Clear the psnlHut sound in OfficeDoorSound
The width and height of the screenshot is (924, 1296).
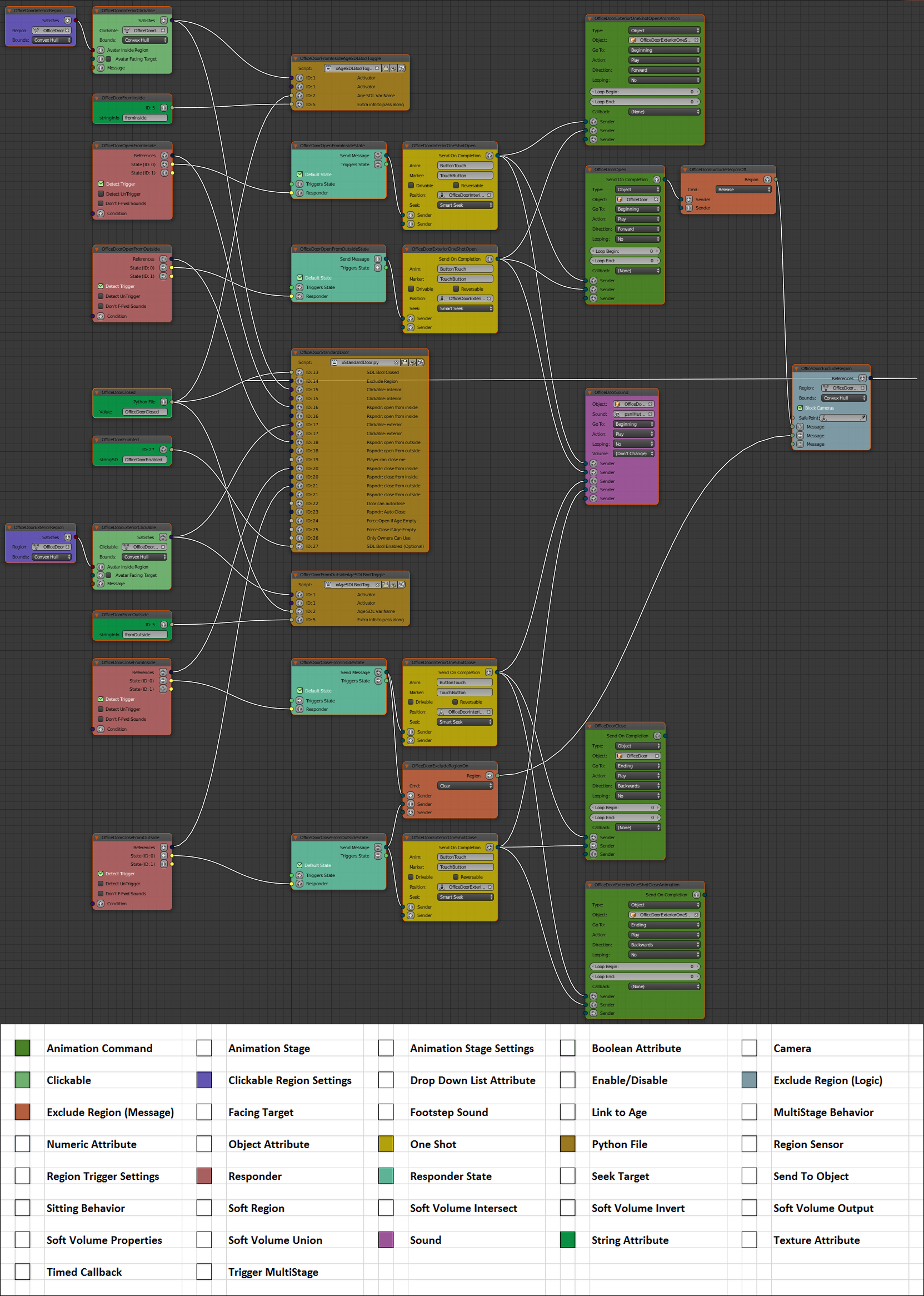tap(650, 414)
